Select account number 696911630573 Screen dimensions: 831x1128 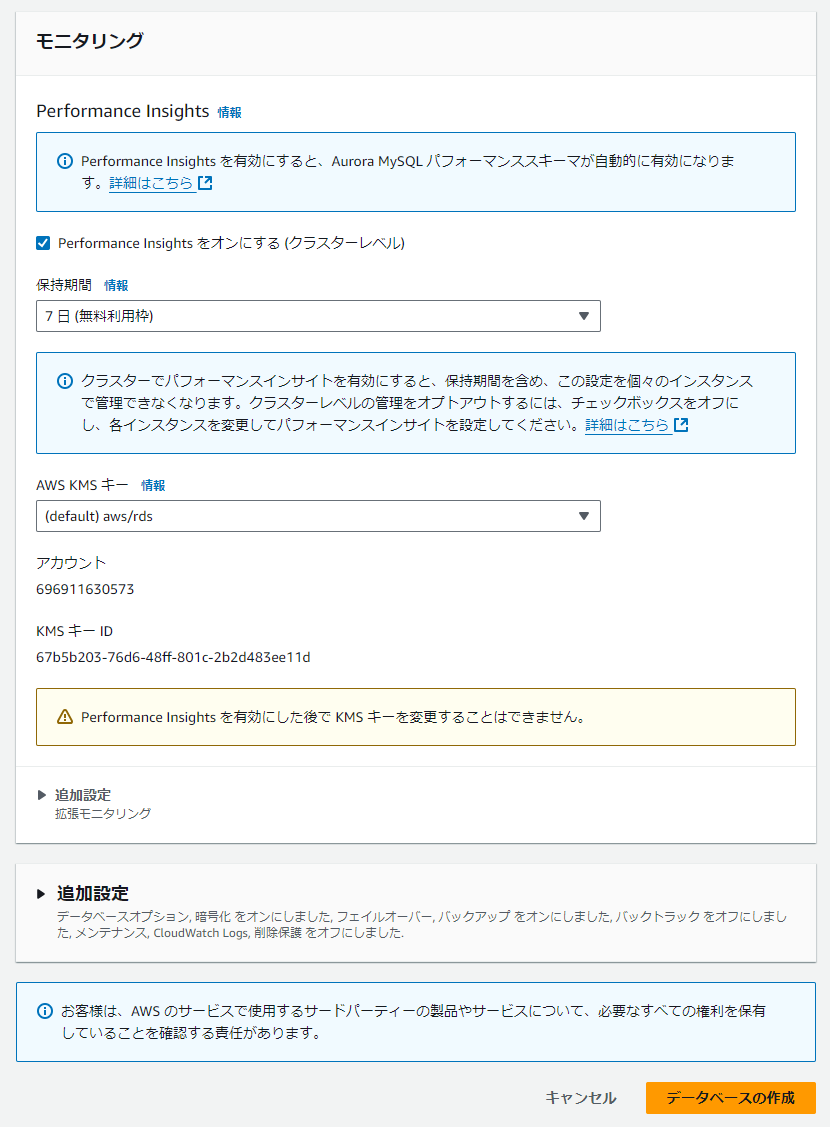pyautogui.click(x=85, y=589)
